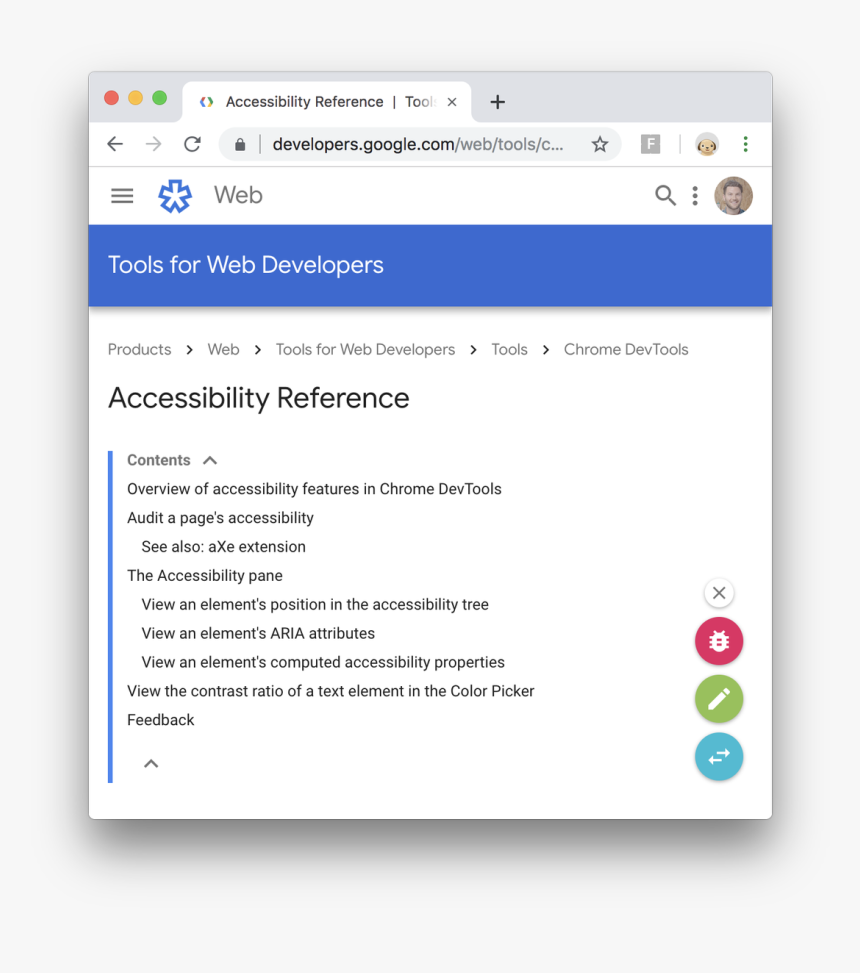Click the browser forward arrow
The height and width of the screenshot is (973, 860).
(153, 144)
